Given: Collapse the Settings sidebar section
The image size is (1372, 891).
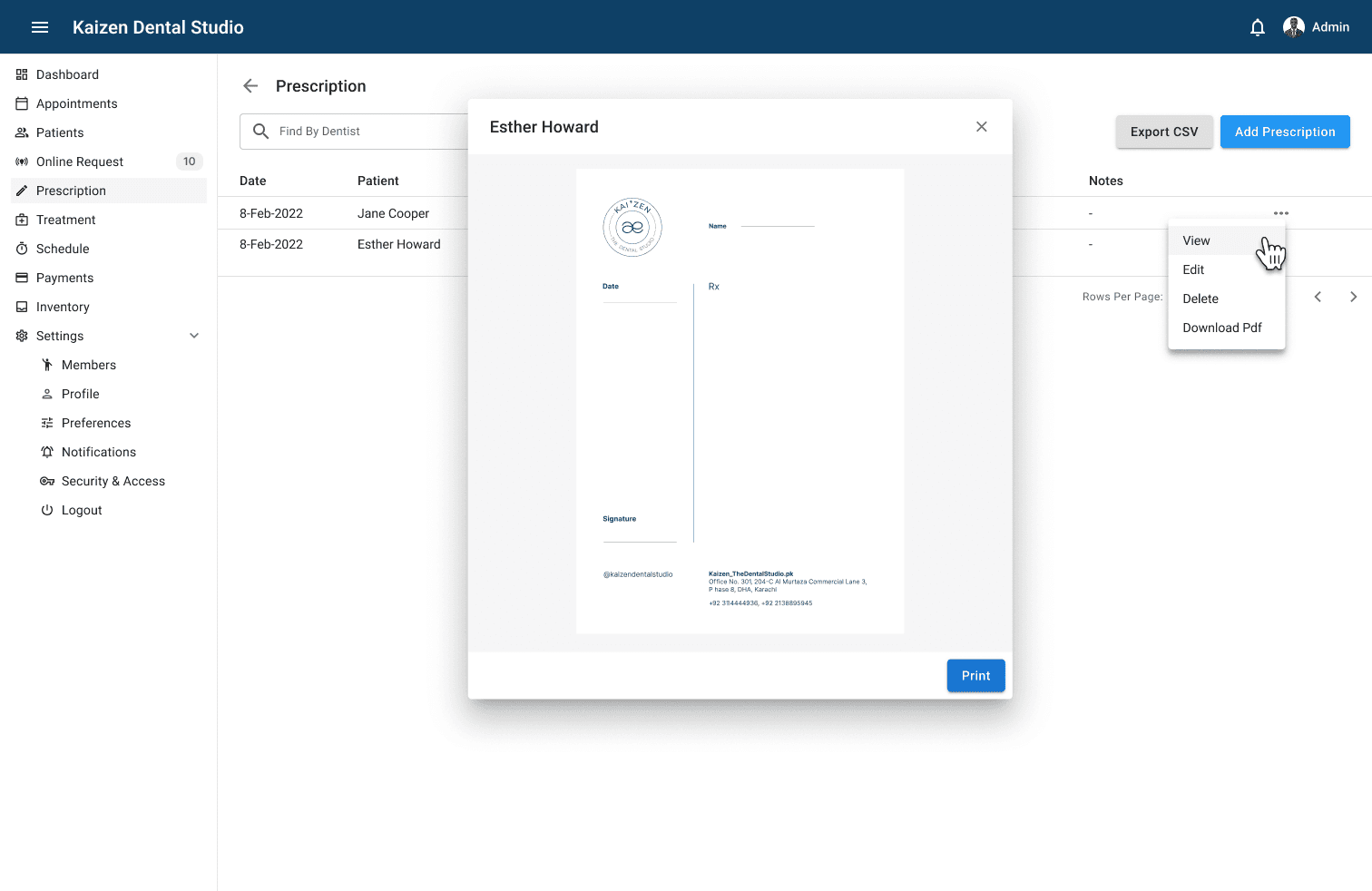Looking at the screenshot, I should 194,336.
